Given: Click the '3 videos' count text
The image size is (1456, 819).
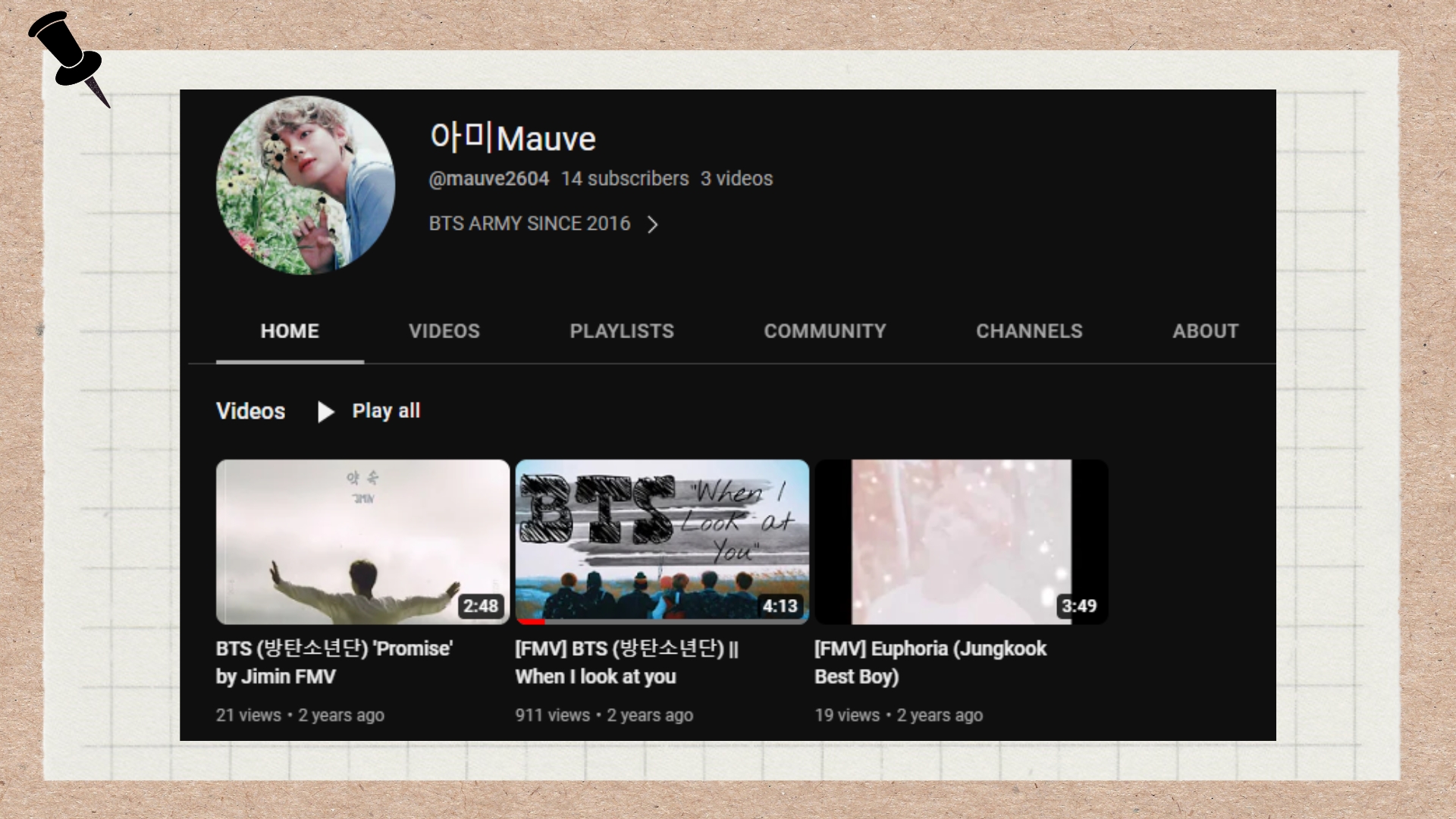Looking at the screenshot, I should click(x=736, y=179).
